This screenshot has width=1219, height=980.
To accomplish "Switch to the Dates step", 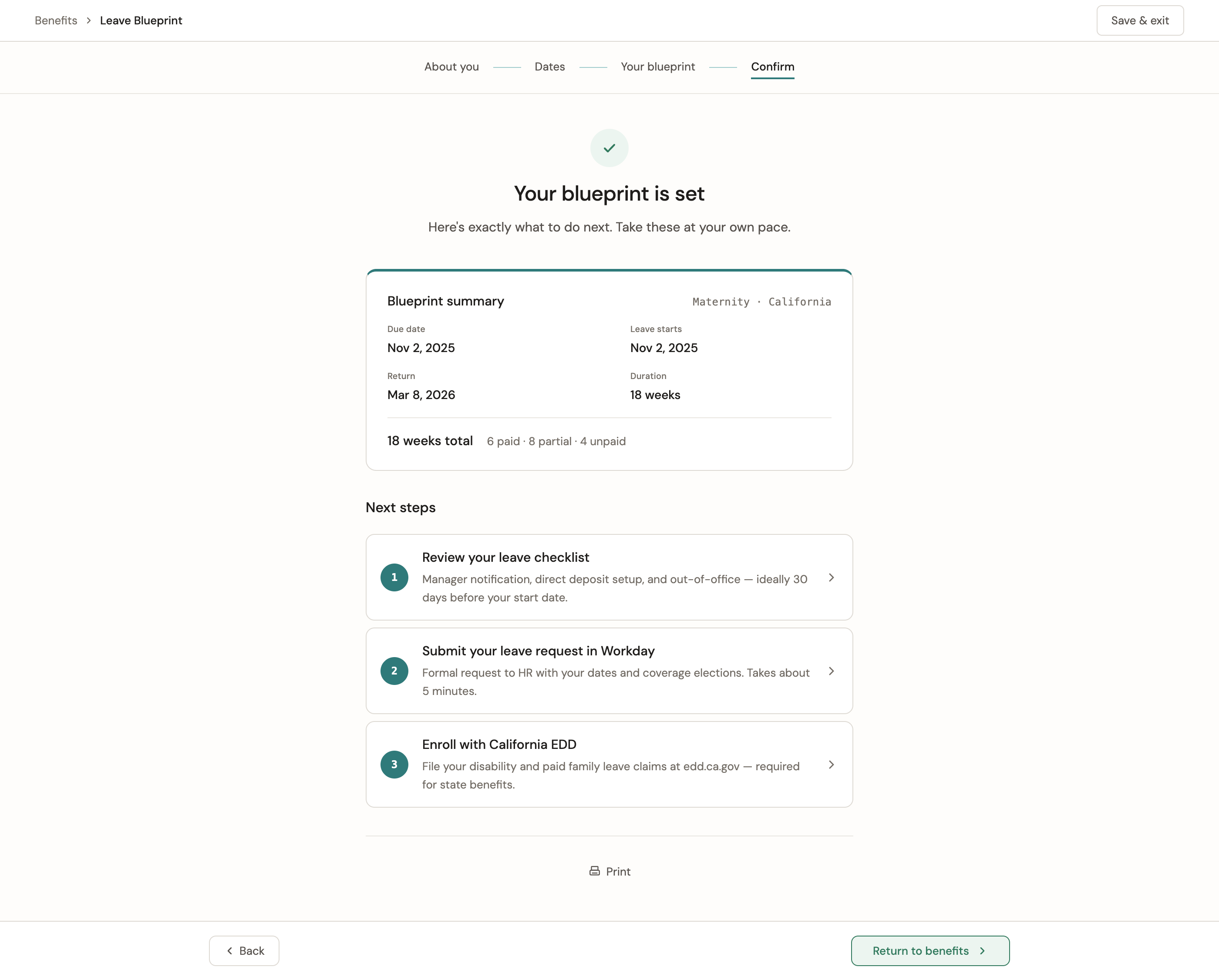I will [x=549, y=67].
